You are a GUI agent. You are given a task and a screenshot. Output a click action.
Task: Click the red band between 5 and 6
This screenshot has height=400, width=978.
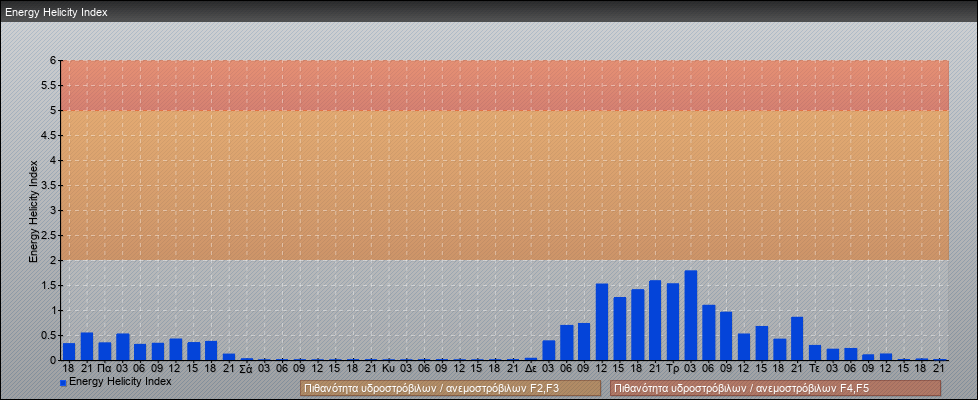(x=500, y=85)
